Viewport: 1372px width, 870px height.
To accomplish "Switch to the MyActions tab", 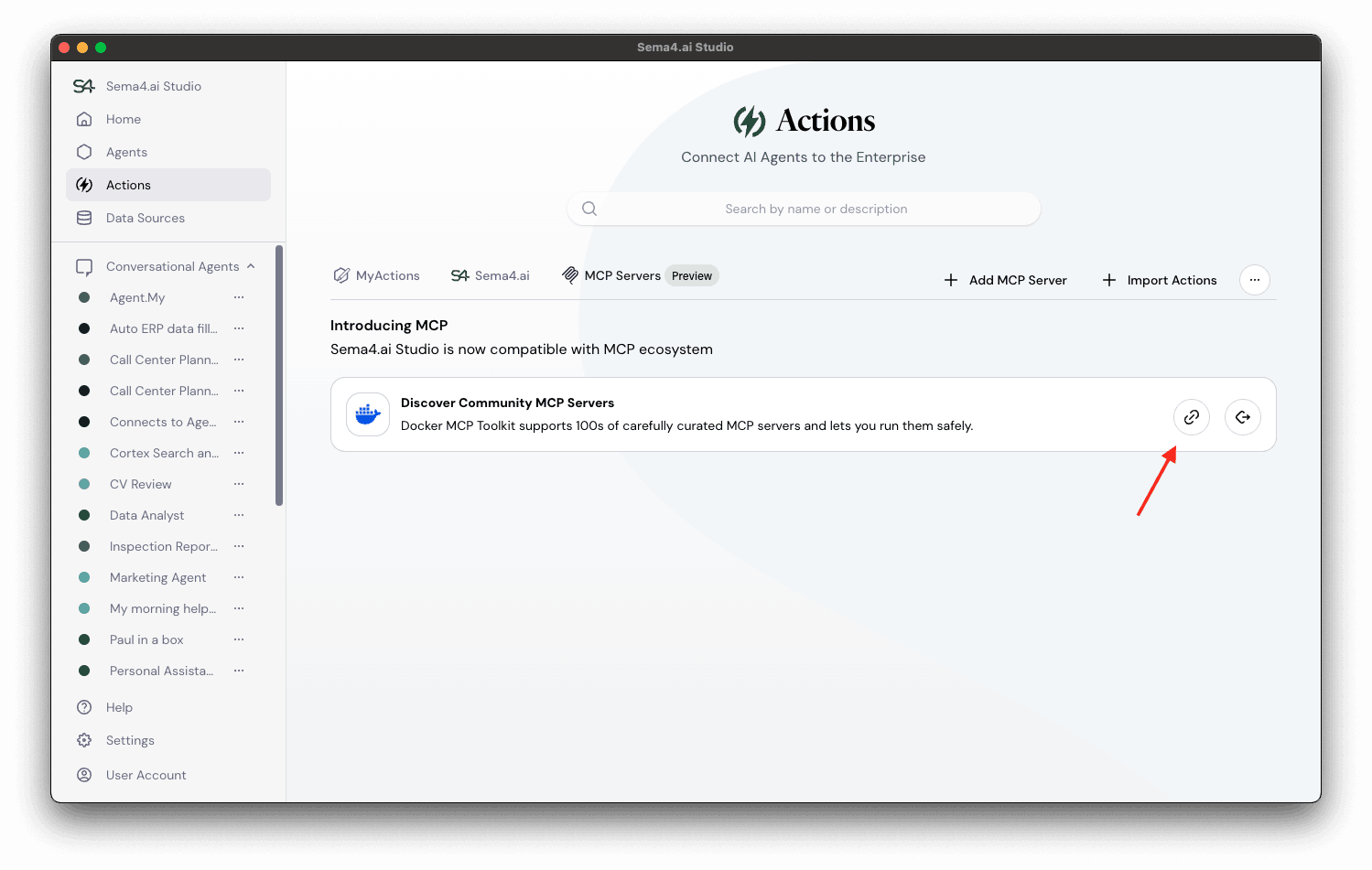I will pyautogui.click(x=376, y=275).
